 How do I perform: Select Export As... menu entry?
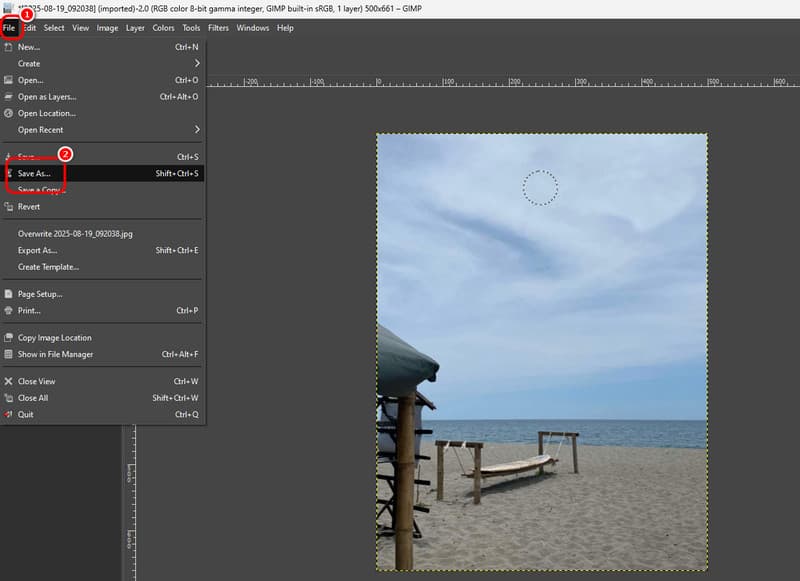(37, 250)
